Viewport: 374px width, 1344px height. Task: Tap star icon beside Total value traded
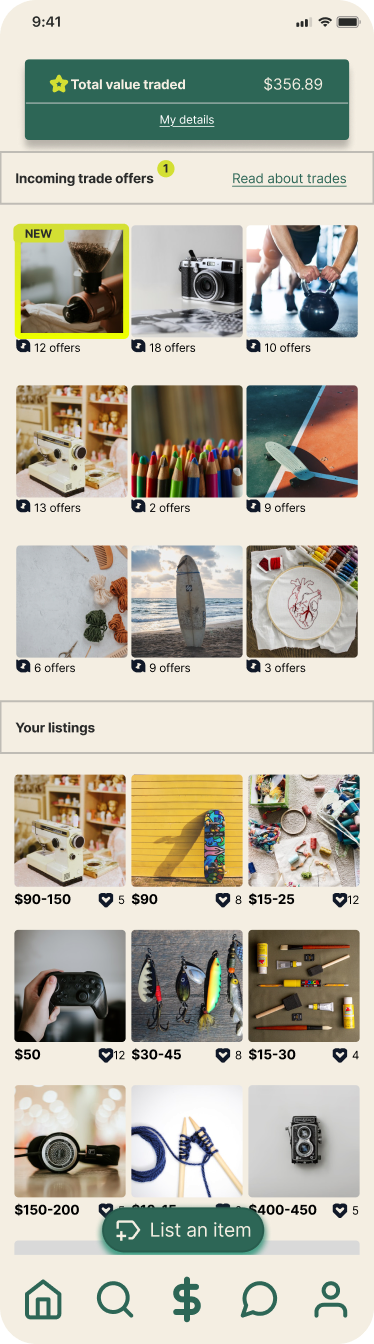[58, 84]
